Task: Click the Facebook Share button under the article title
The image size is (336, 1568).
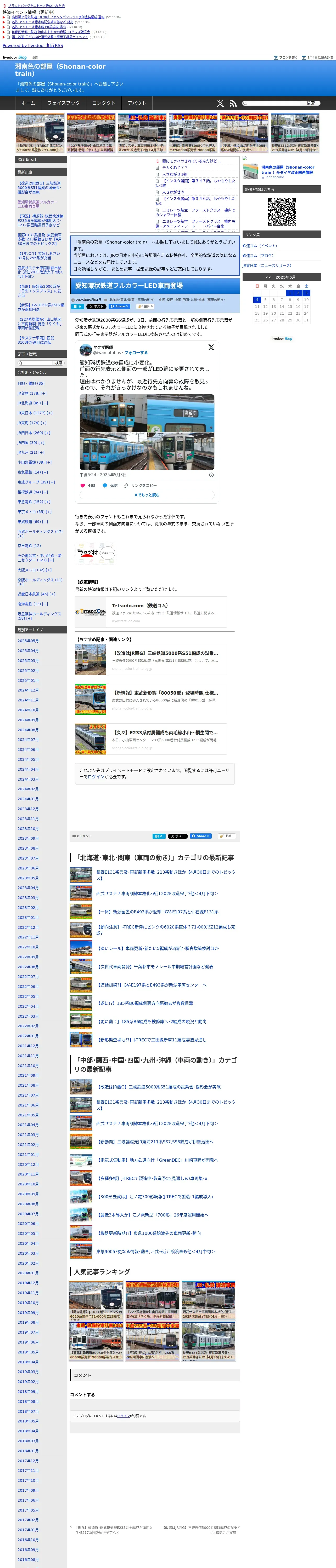Action: [x=120, y=307]
